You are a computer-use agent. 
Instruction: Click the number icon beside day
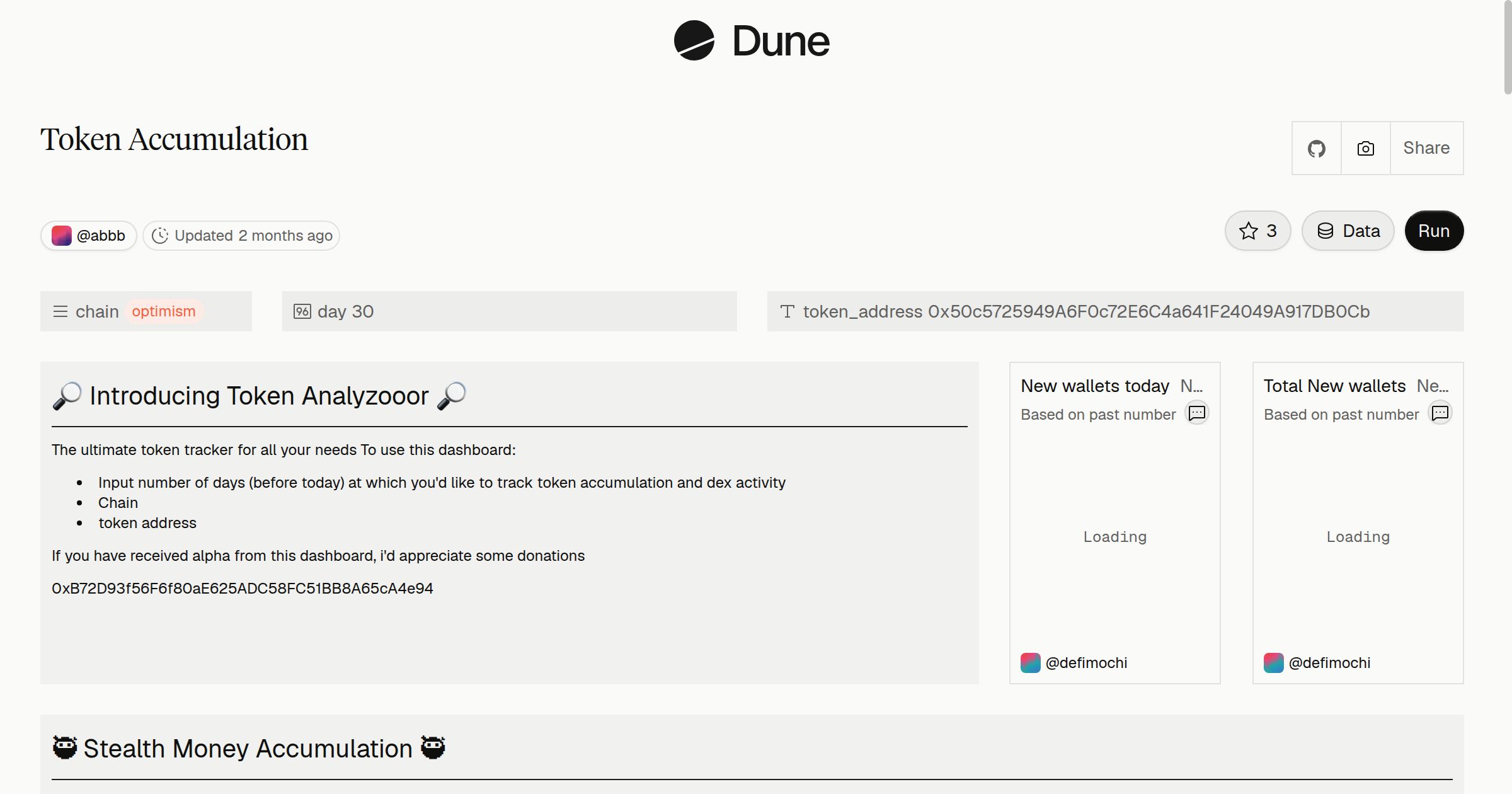click(302, 311)
